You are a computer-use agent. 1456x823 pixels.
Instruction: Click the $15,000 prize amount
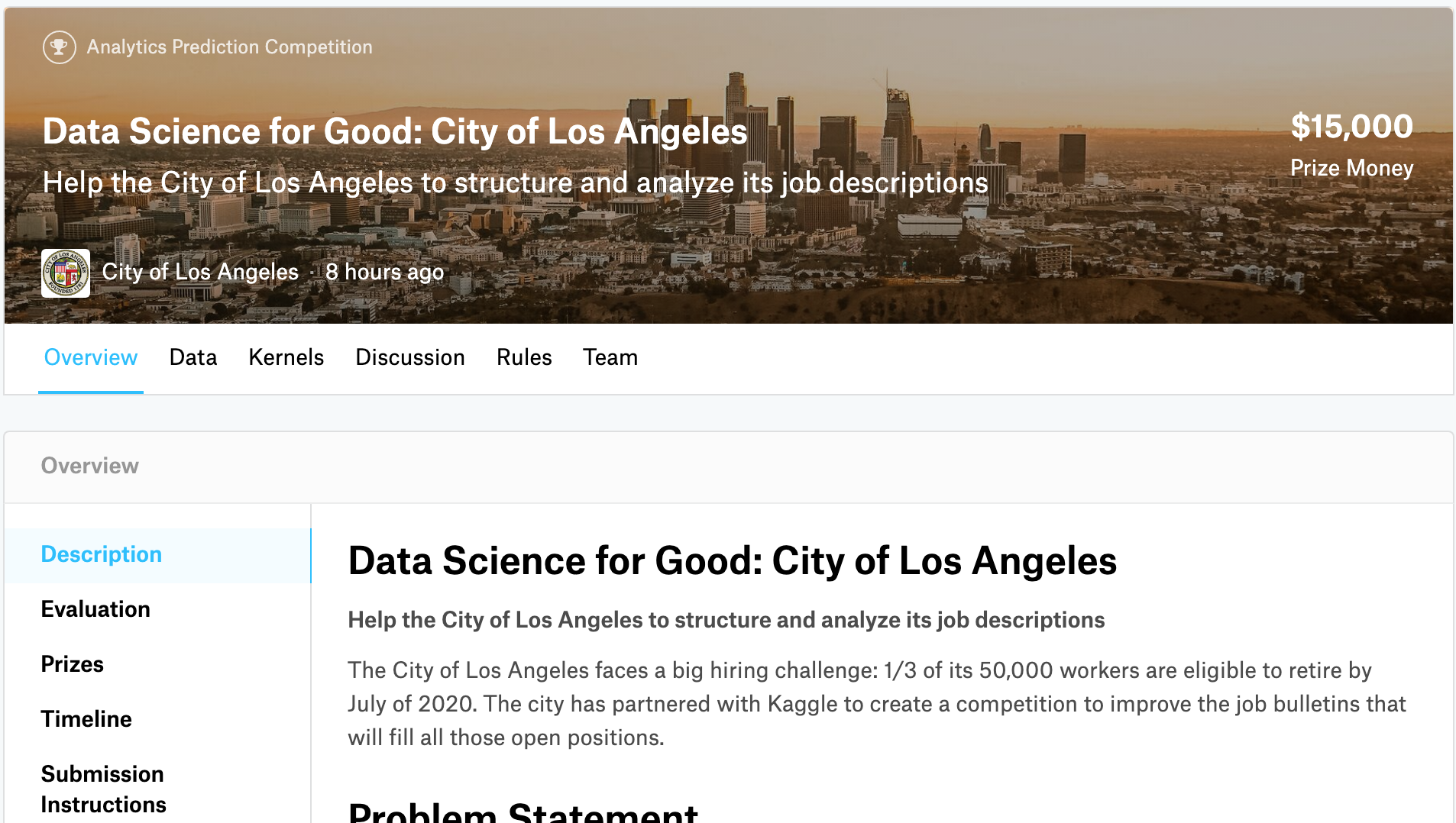coord(1351,127)
